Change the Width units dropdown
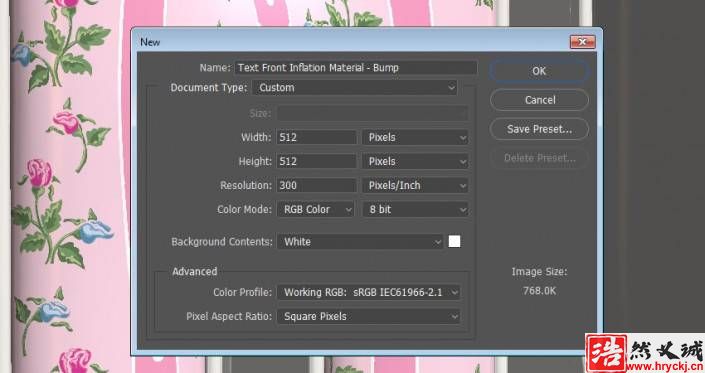The height and width of the screenshot is (373, 705). tap(415, 138)
